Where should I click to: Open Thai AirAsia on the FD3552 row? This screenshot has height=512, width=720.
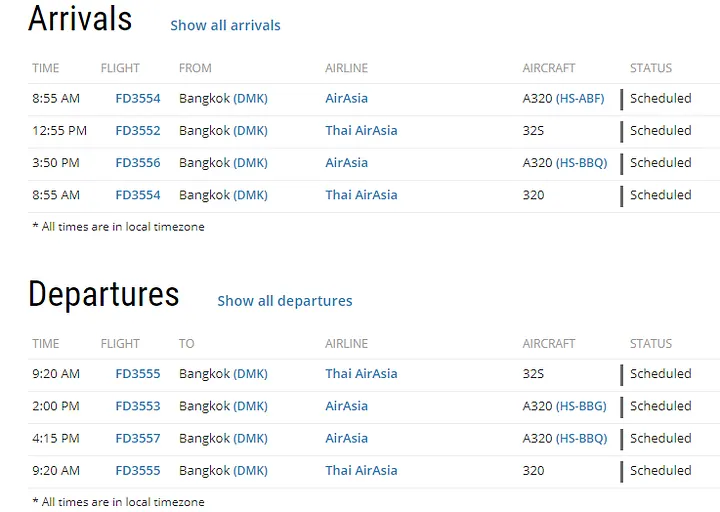coord(361,131)
